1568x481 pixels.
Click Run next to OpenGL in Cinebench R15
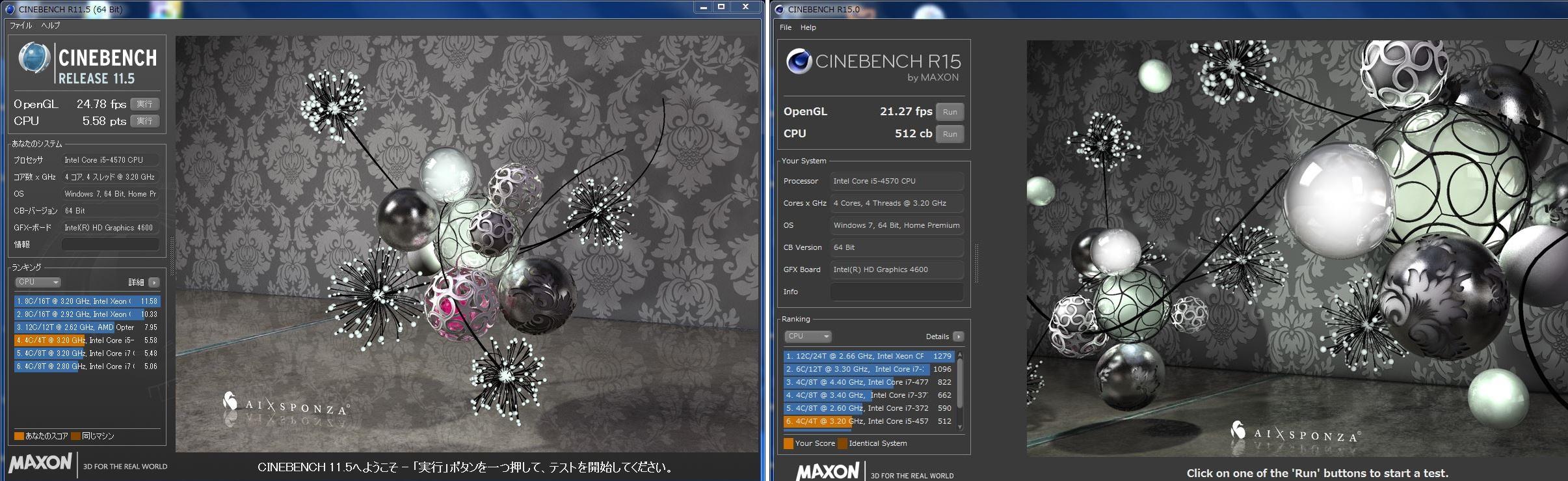[950, 112]
